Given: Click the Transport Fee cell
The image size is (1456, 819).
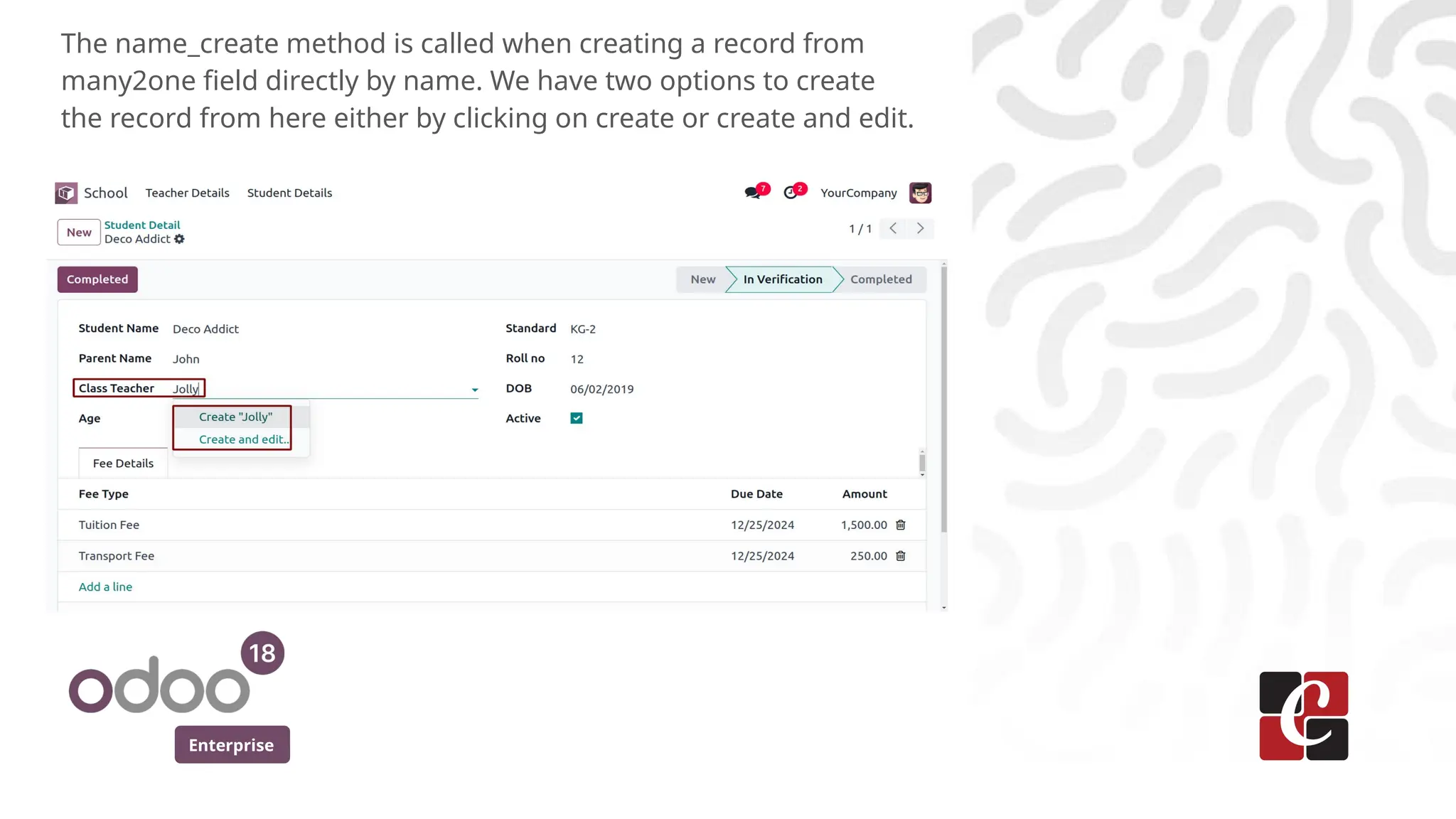Looking at the screenshot, I should [x=117, y=556].
